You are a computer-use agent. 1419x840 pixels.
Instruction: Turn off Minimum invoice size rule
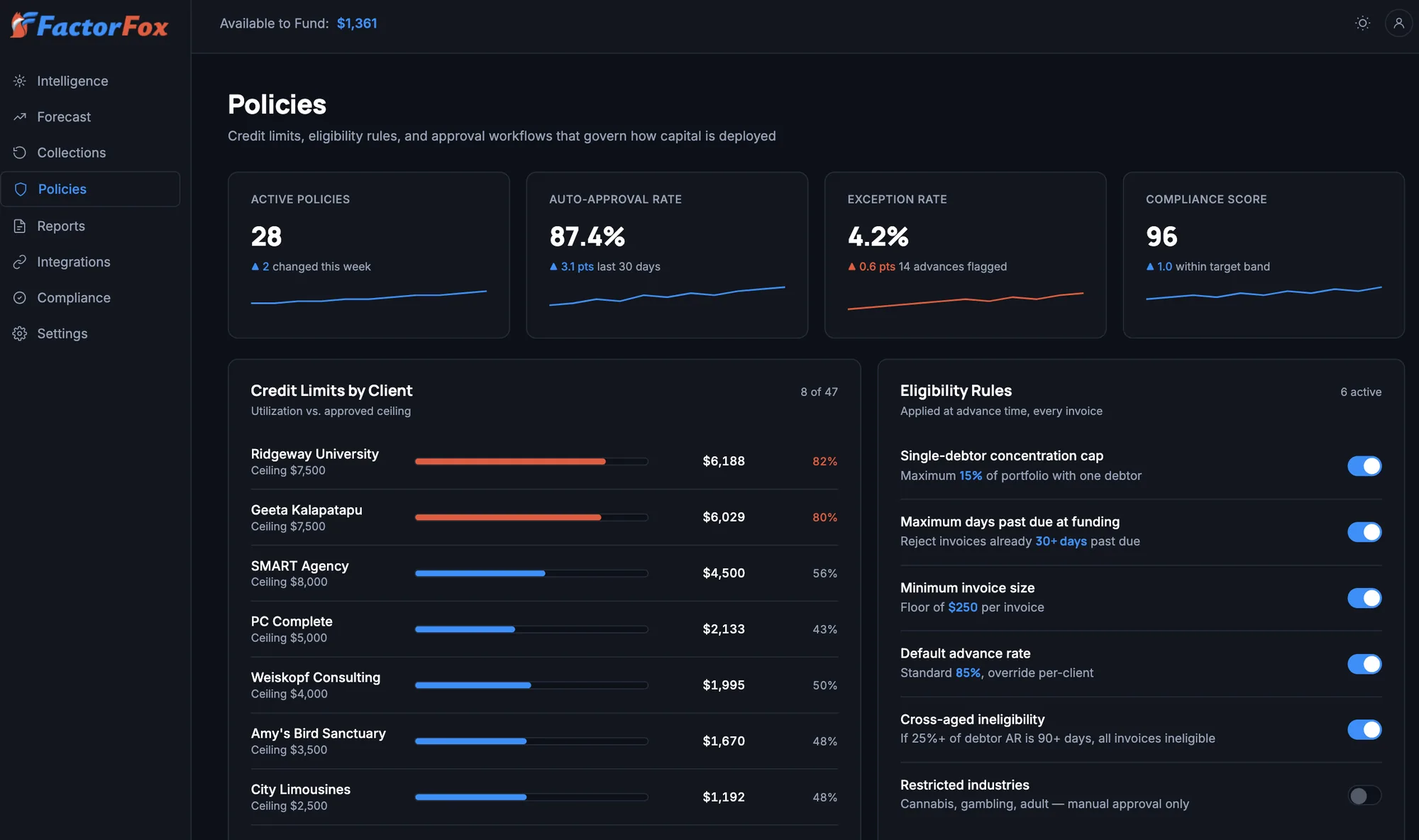click(1364, 598)
